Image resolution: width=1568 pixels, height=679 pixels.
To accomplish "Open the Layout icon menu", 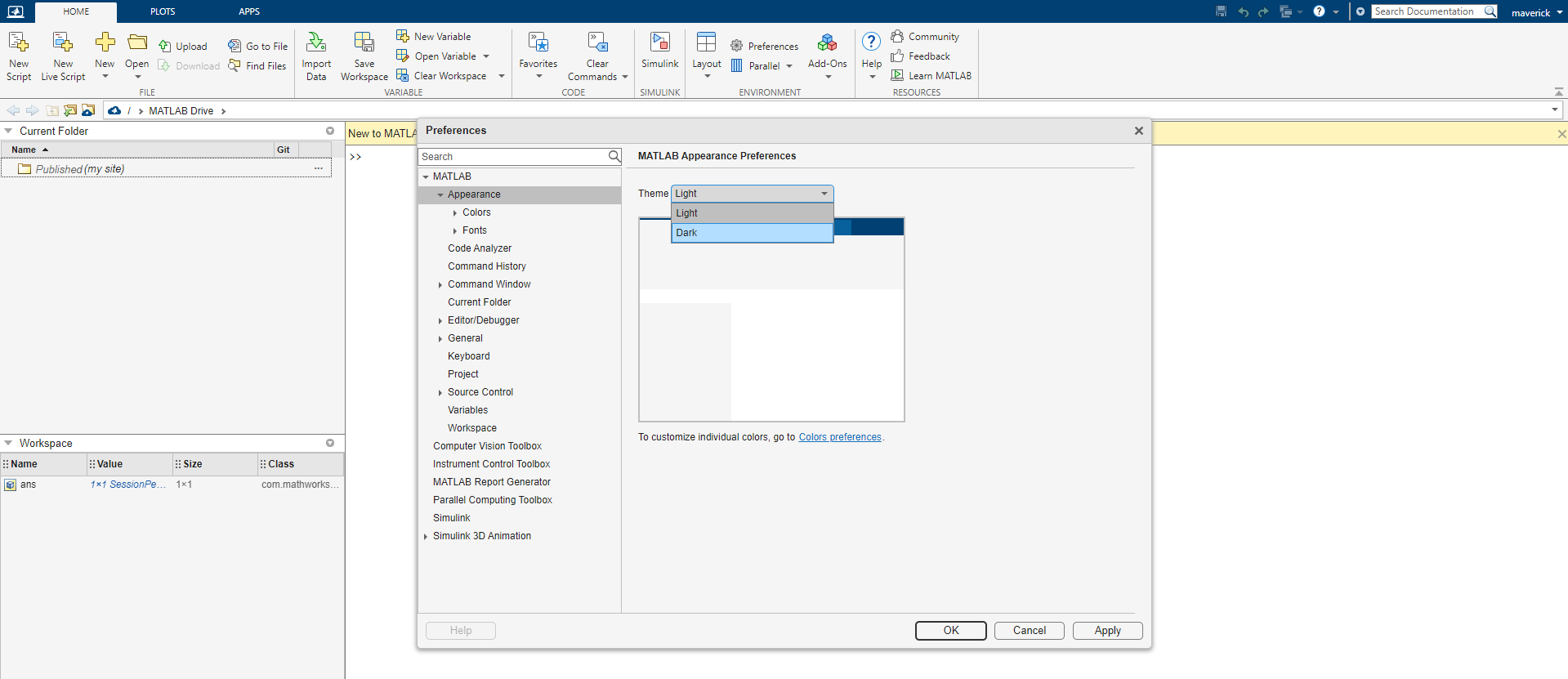I will pos(707,42).
